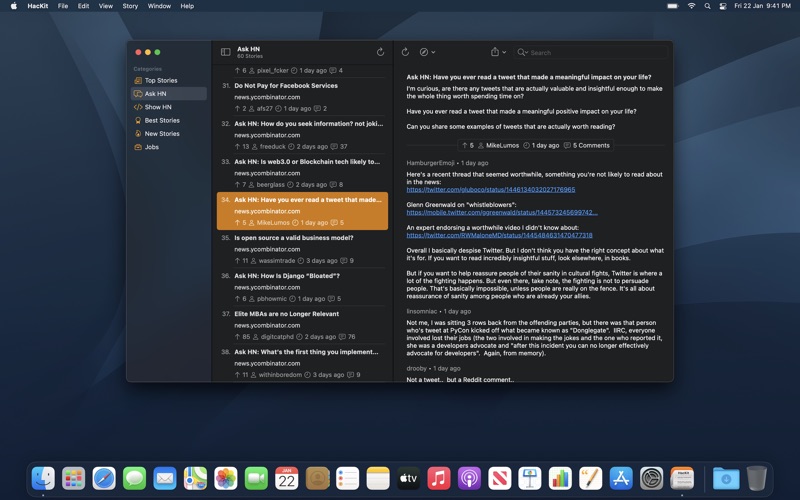Open the File menu
The width and height of the screenshot is (800, 500).
pyautogui.click(x=63, y=6)
